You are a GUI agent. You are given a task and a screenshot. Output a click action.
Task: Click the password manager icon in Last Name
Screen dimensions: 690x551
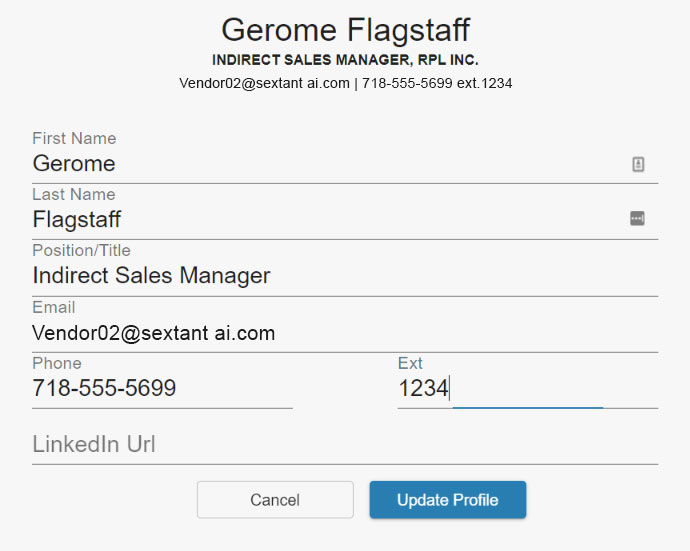coord(637,219)
